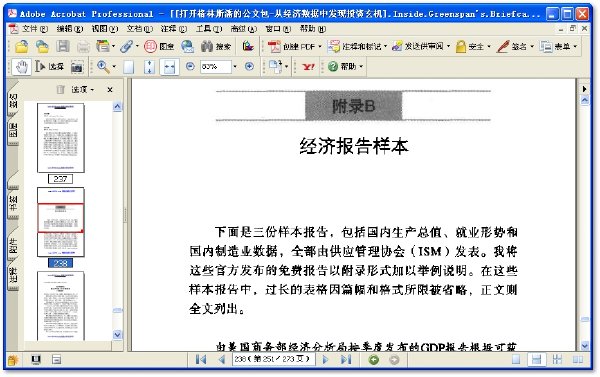Click the 图章 stamp tool button
The height and width of the screenshot is (377, 600).
159,46
